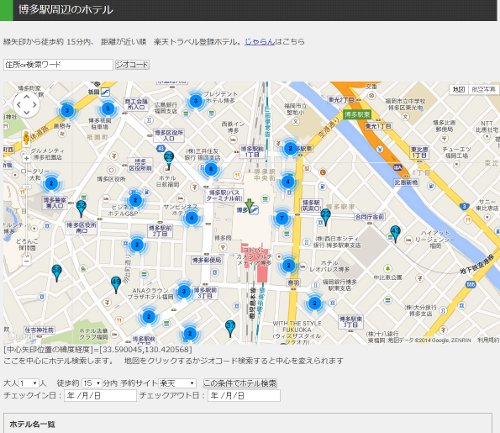Click the 祇園 subway station icon

(105, 91)
